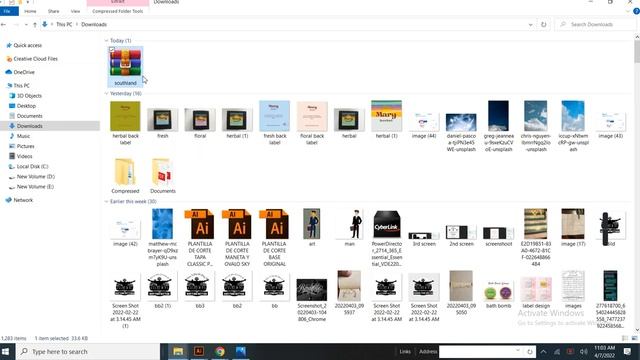Open address bar history dropdown
640x360 pixels.
tap(530, 24)
